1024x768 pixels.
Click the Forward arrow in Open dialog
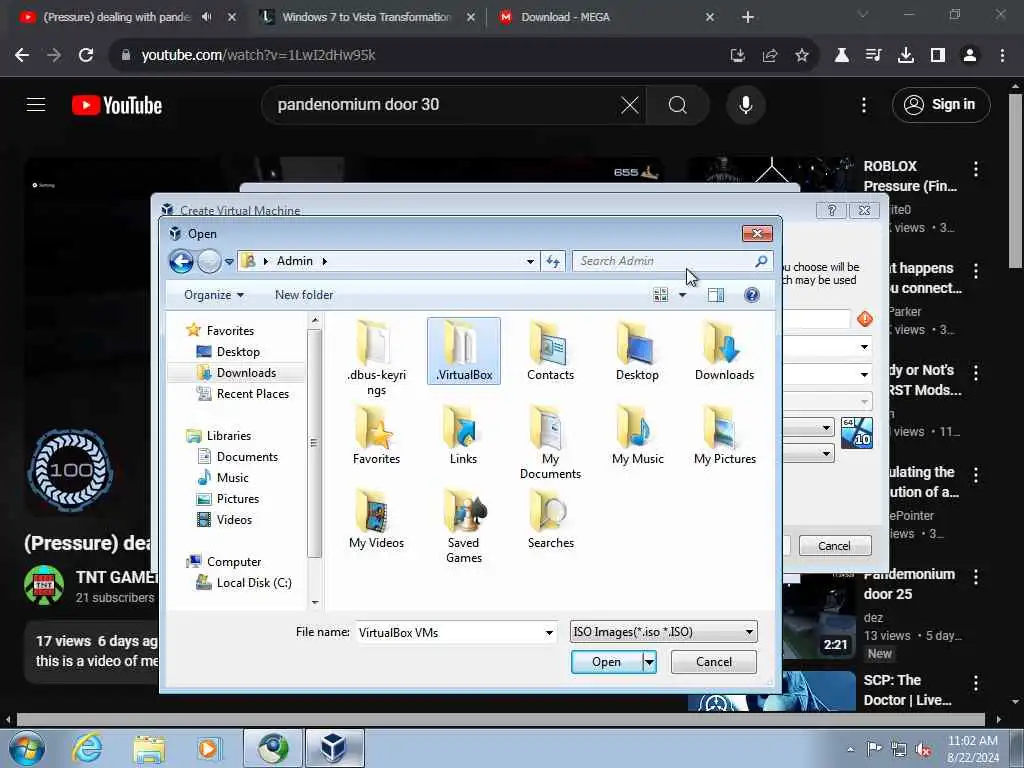[x=209, y=261]
